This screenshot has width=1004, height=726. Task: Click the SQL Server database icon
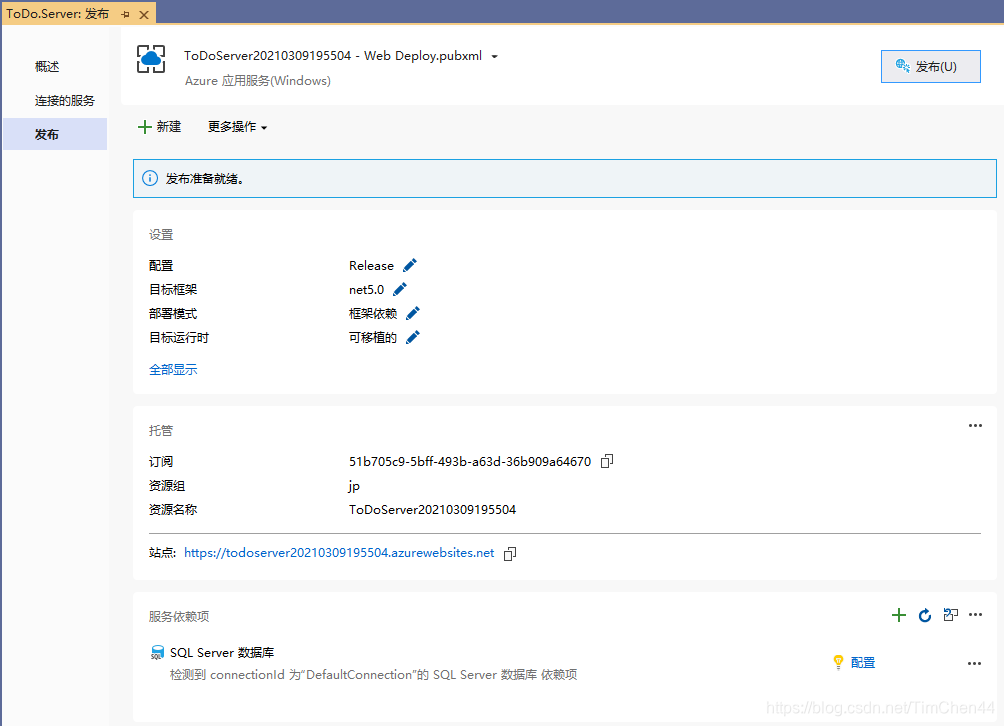(157, 652)
